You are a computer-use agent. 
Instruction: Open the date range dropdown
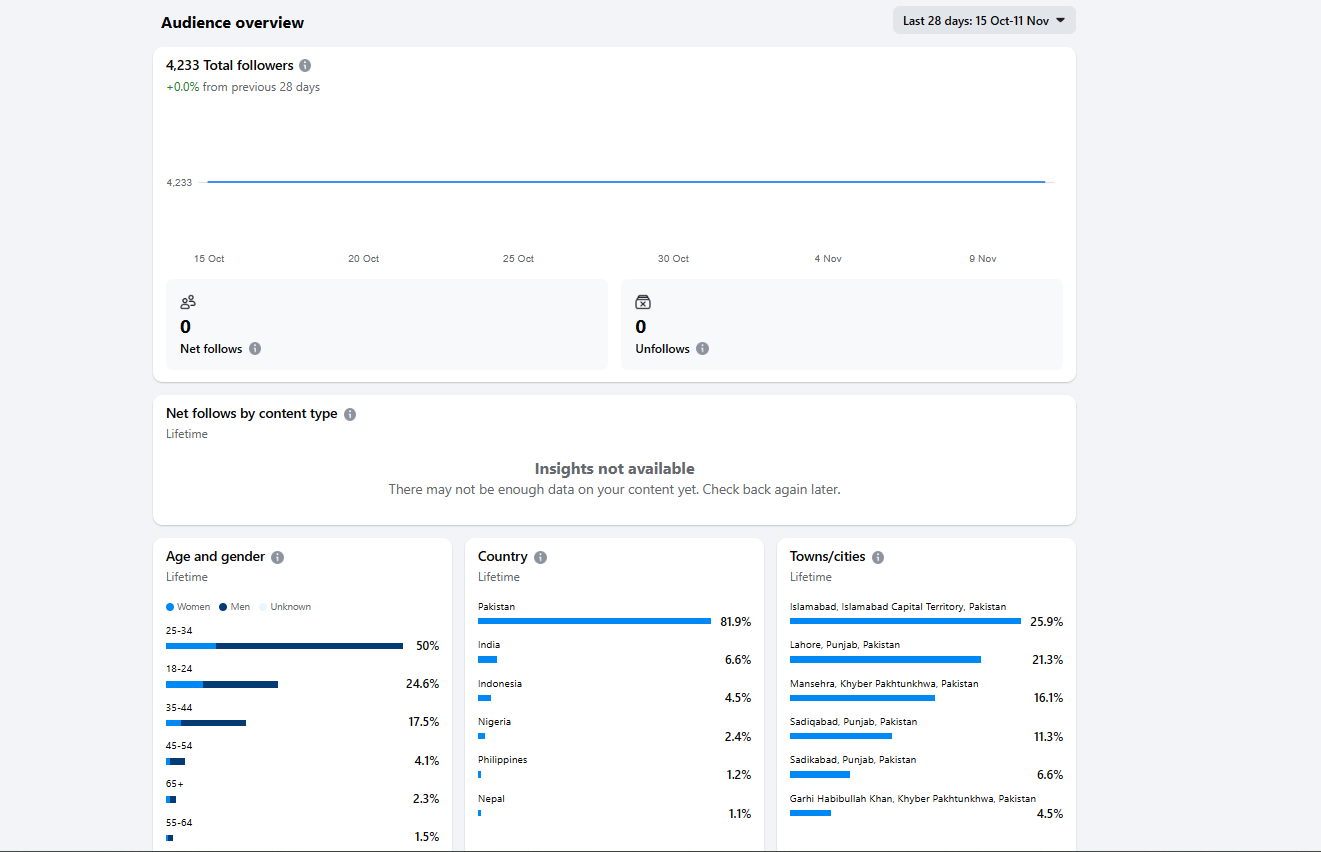983,20
